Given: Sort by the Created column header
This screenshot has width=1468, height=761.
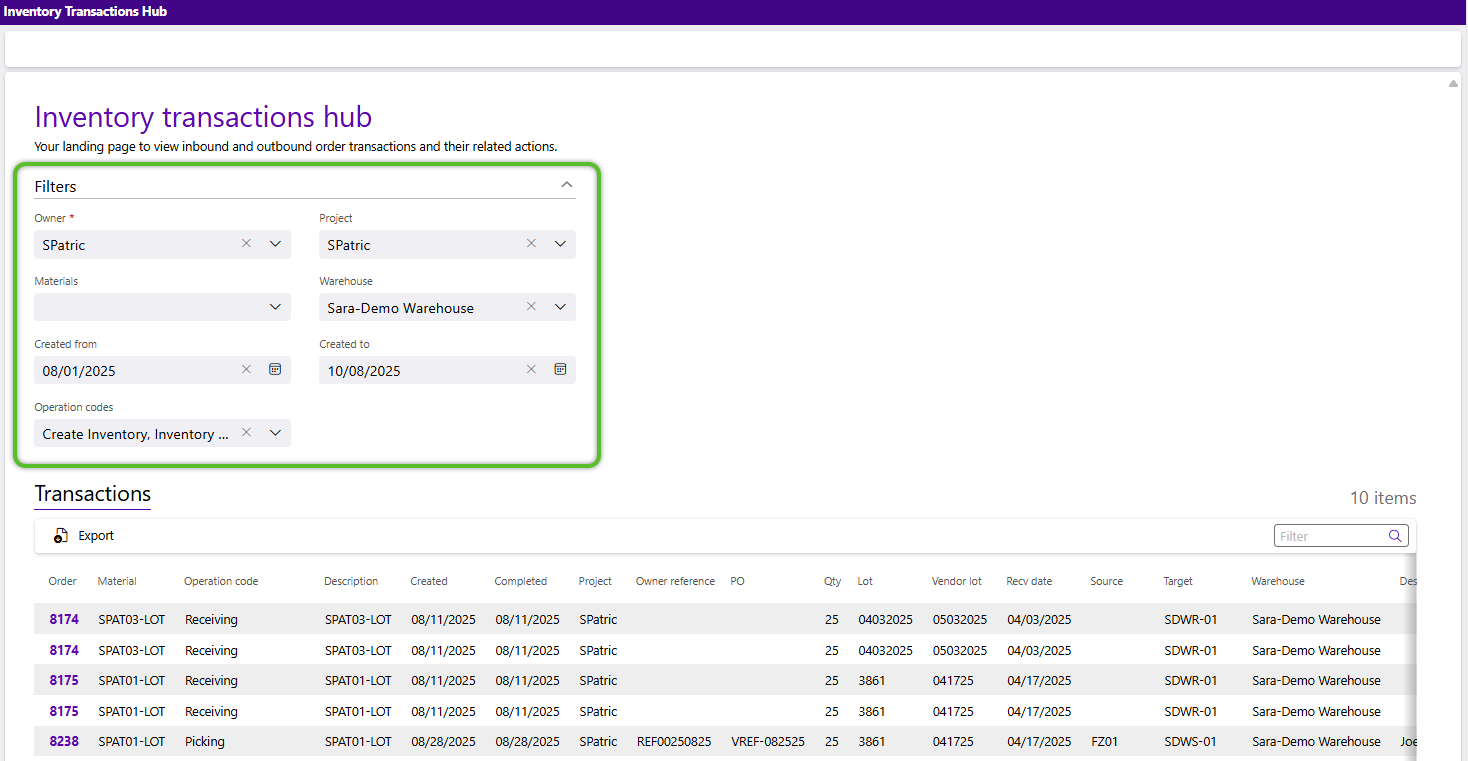Looking at the screenshot, I should (x=428, y=581).
